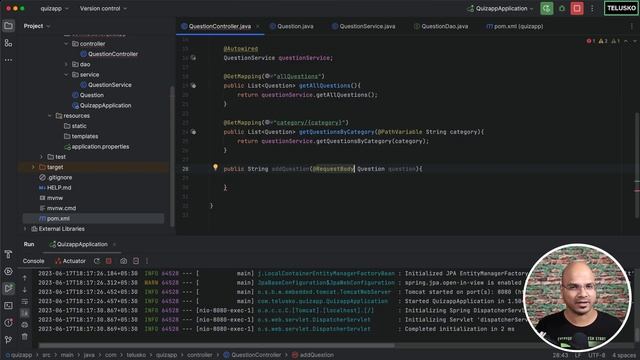Image resolution: width=640 pixels, height=360 pixels.
Task: Click UTF-8 encoding in status bar
Action: [x=596, y=356]
